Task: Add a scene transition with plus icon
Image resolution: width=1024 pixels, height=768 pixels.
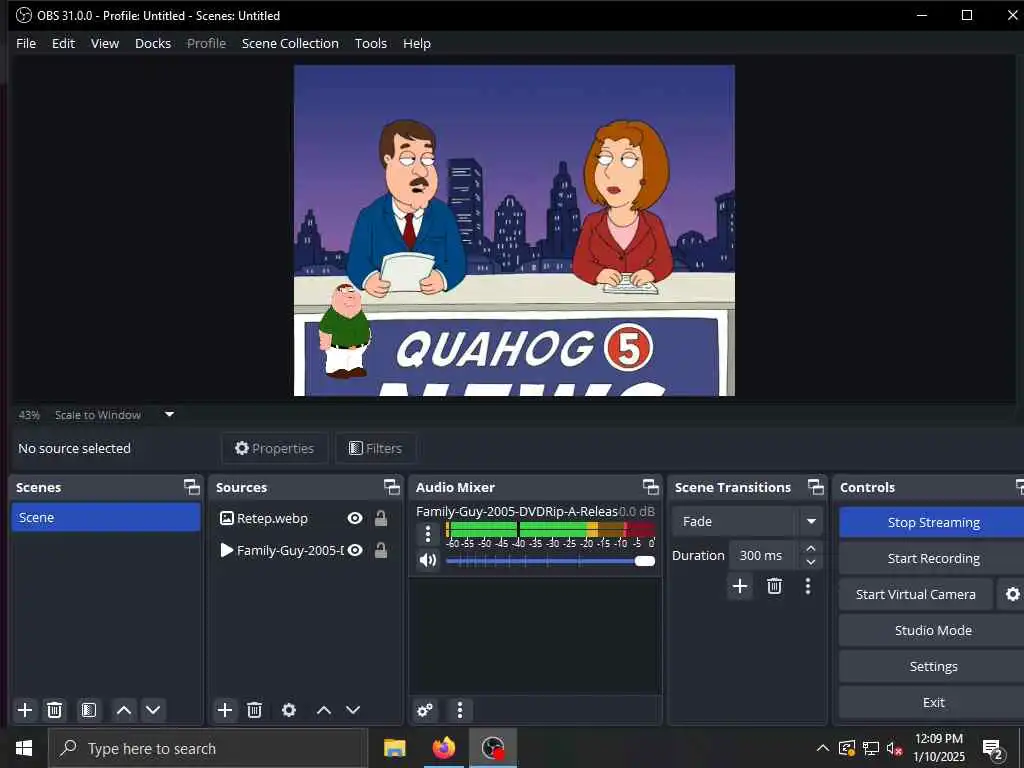Action: click(740, 586)
